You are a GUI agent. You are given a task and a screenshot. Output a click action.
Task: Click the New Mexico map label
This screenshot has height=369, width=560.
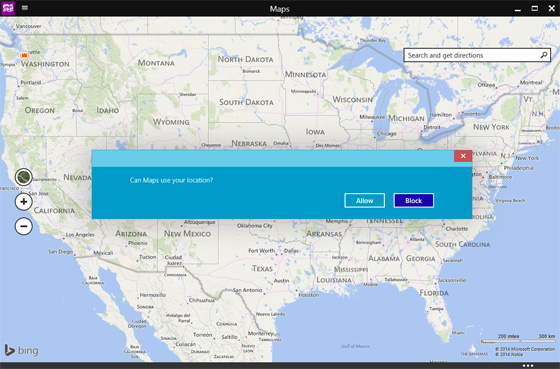click(x=187, y=234)
